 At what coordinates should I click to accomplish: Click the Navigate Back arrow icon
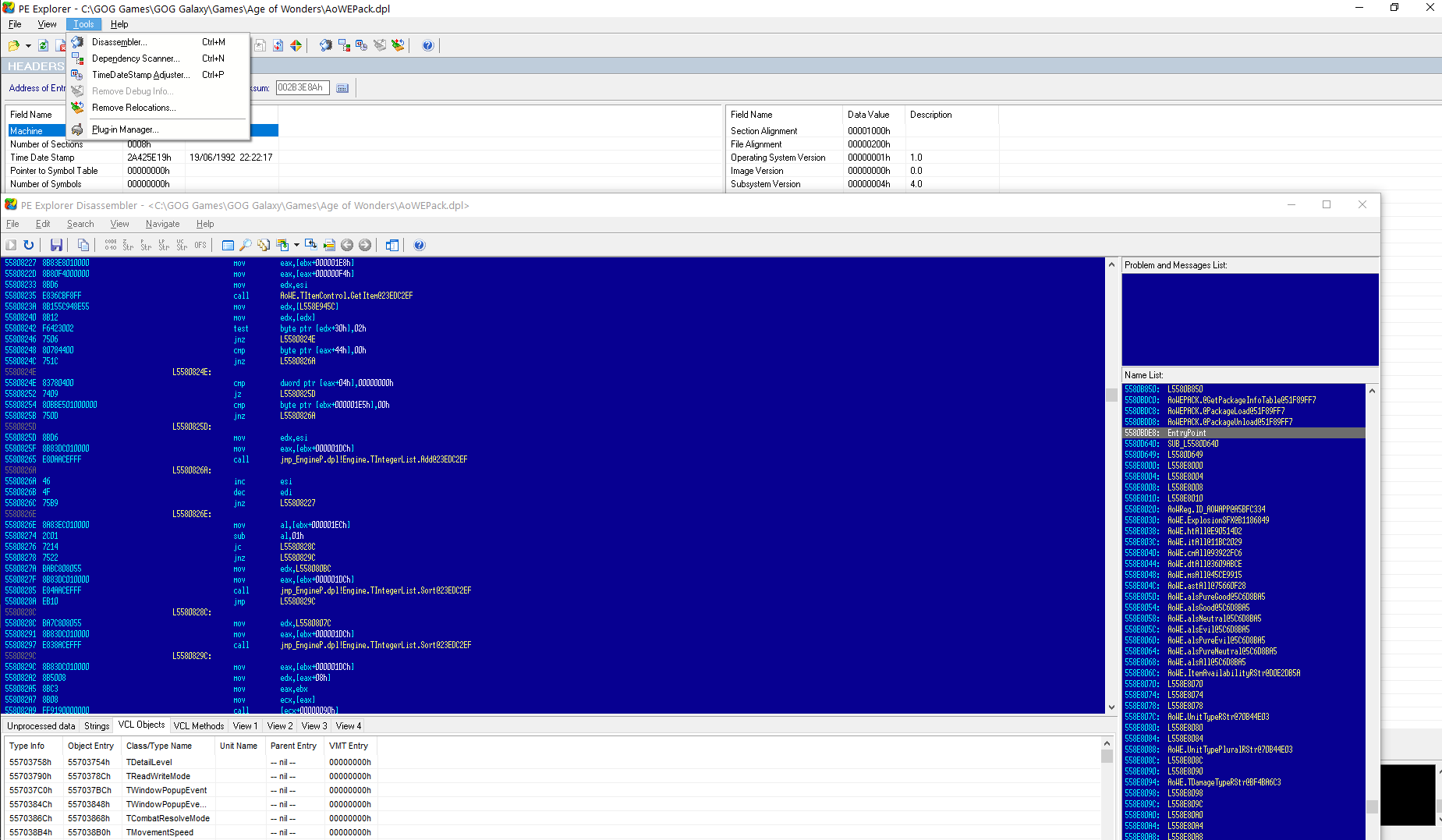(347, 245)
